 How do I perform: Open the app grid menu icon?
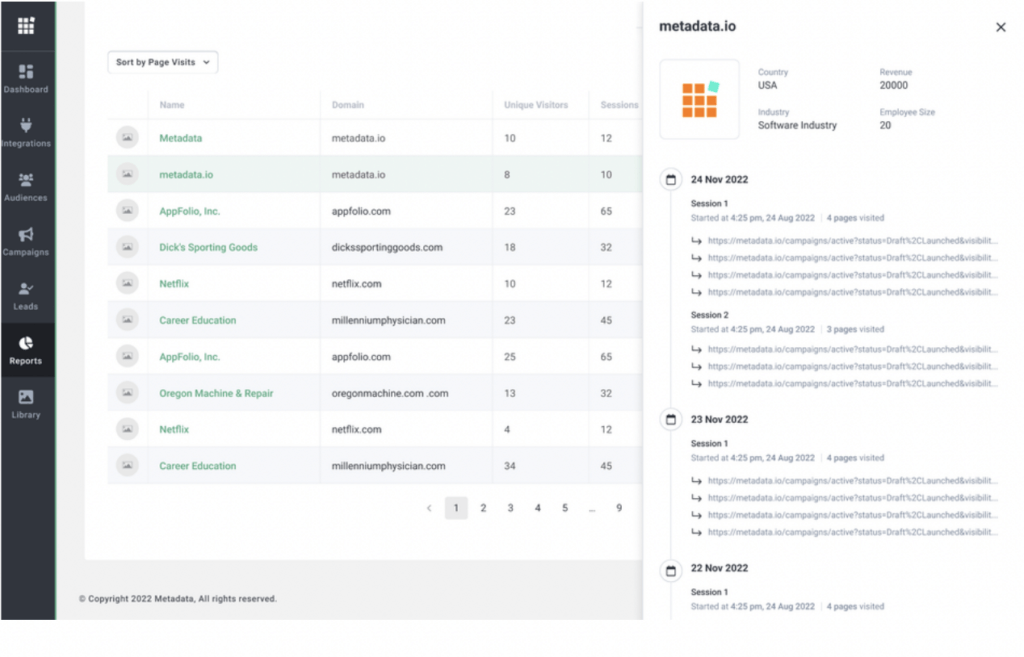click(x=25, y=25)
